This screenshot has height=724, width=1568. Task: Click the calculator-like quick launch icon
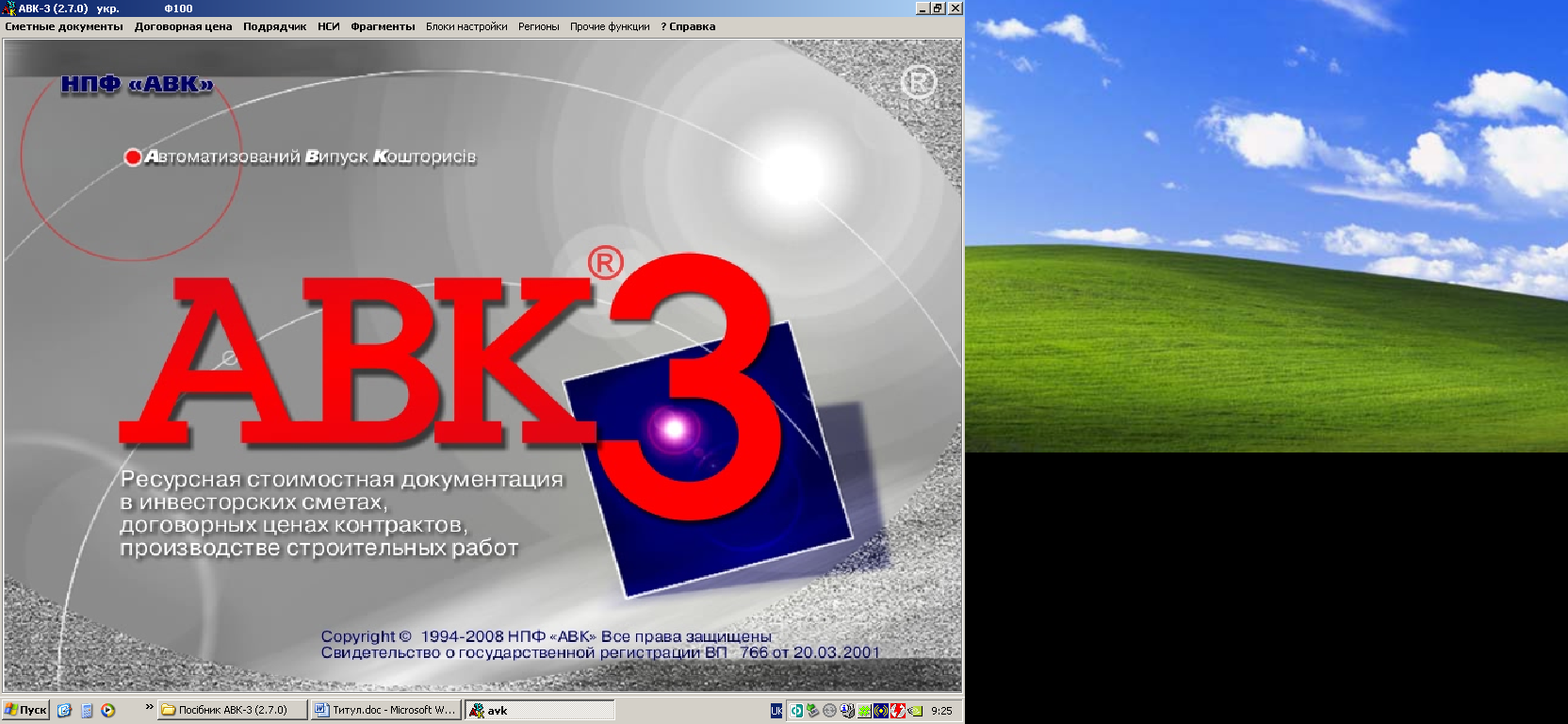point(87,711)
